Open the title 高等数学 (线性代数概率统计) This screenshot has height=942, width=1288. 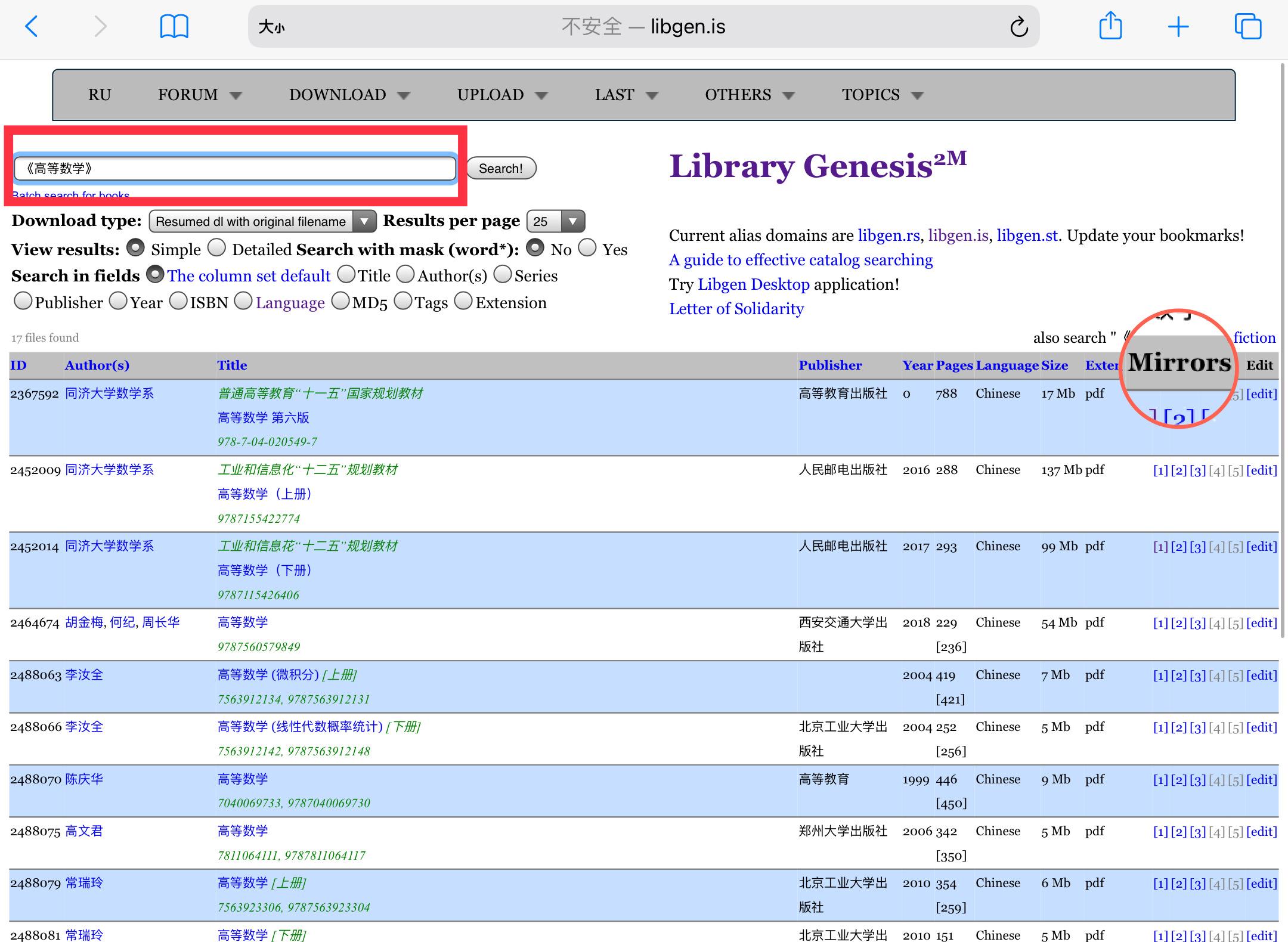click(300, 727)
